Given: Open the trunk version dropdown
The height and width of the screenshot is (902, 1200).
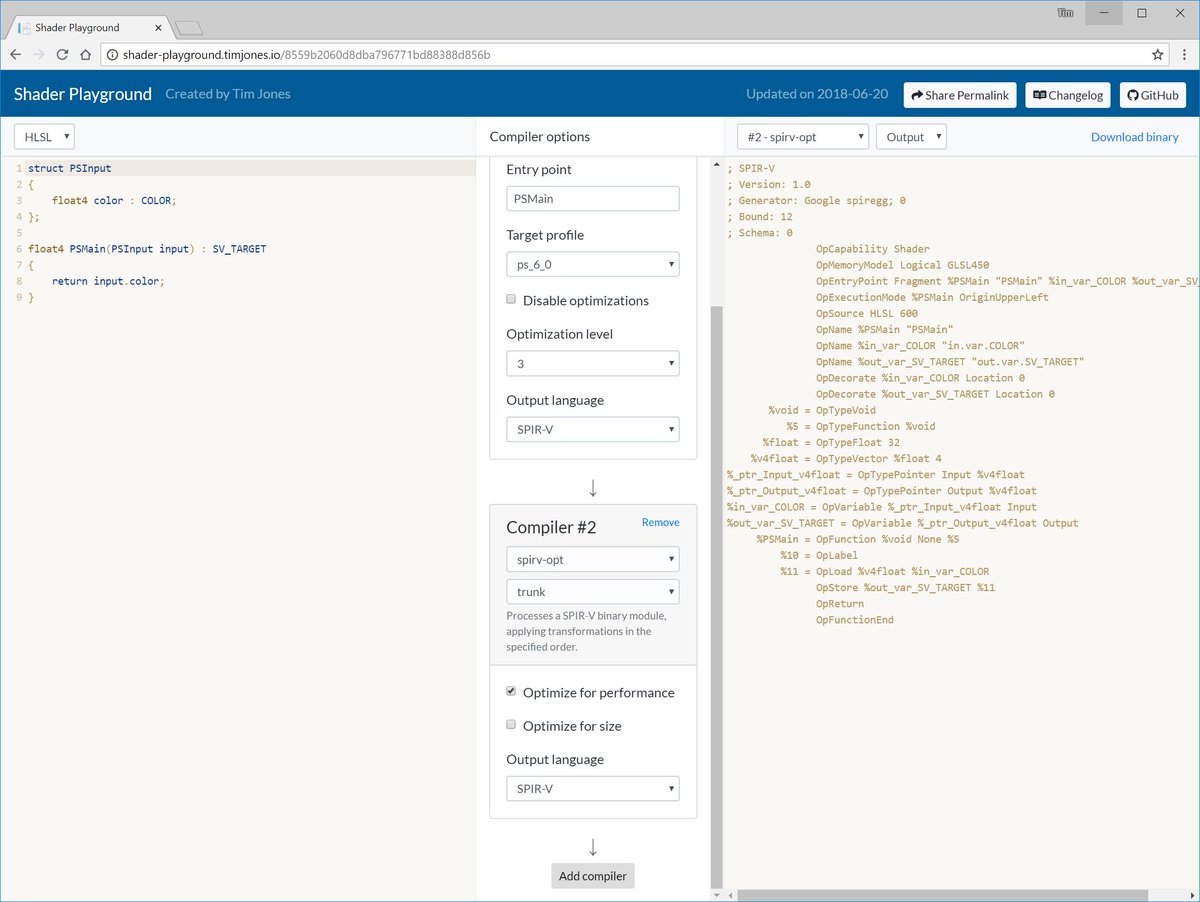Looking at the screenshot, I should point(593,591).
